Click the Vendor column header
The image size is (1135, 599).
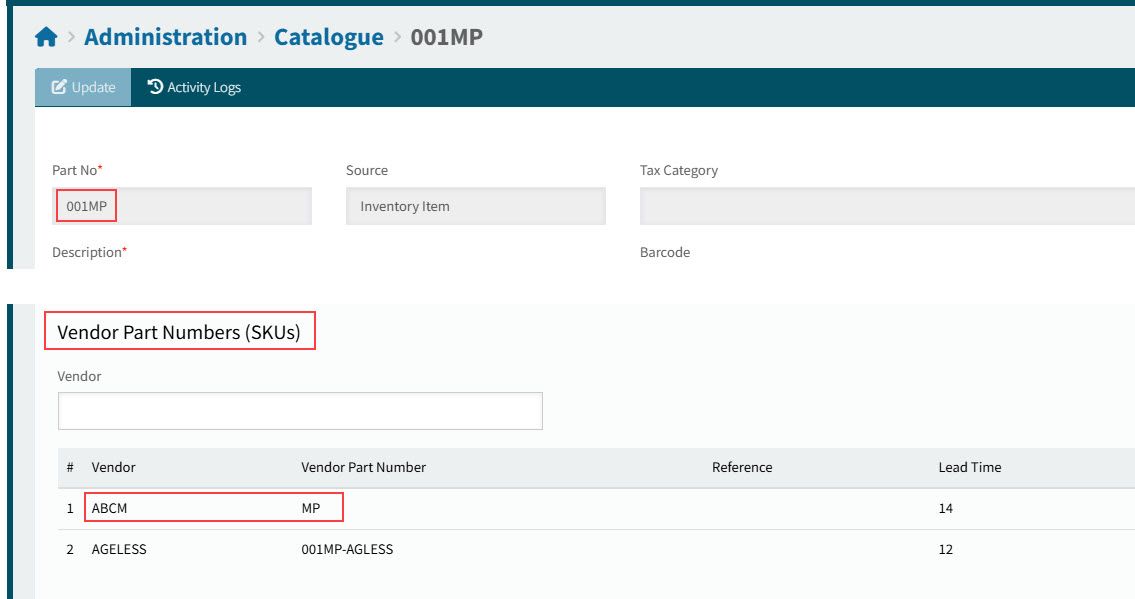pos(113,467)
